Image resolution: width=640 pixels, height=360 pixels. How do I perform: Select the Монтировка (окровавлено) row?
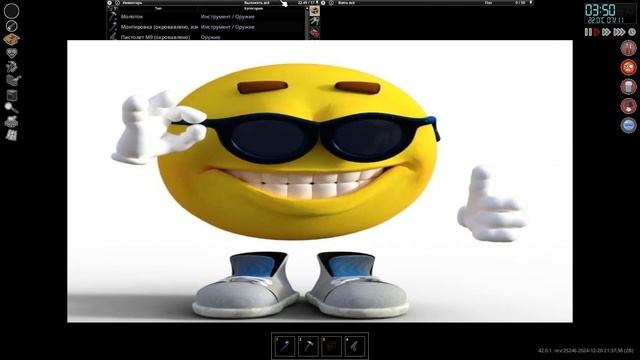pyautogui.click(x=206, y=27)
